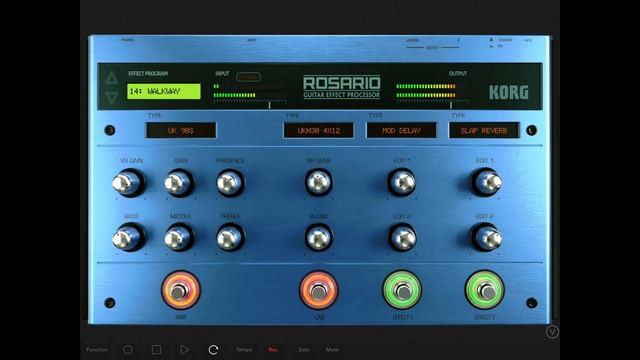Adjust the output level slider marker
The image size is (640, 360).
point(451,105)
